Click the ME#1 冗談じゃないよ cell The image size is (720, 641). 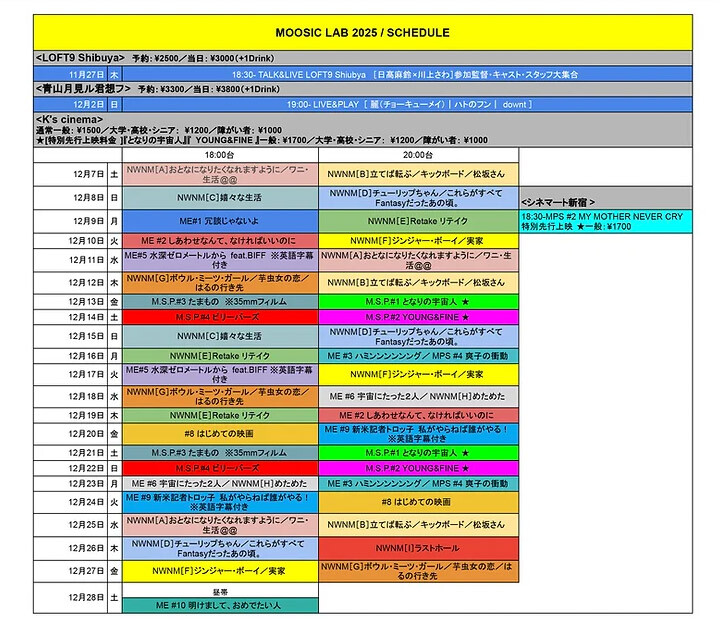pyautogui.click(x=220, y=221)
